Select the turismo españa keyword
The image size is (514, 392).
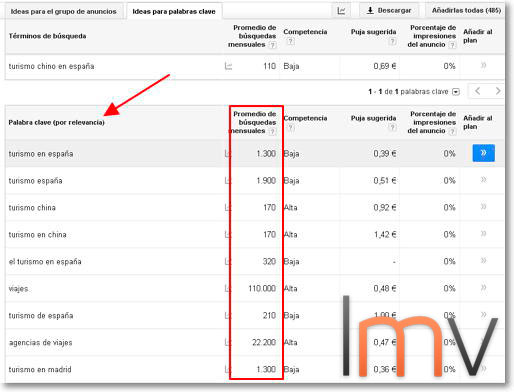click(x=35, y=181)
